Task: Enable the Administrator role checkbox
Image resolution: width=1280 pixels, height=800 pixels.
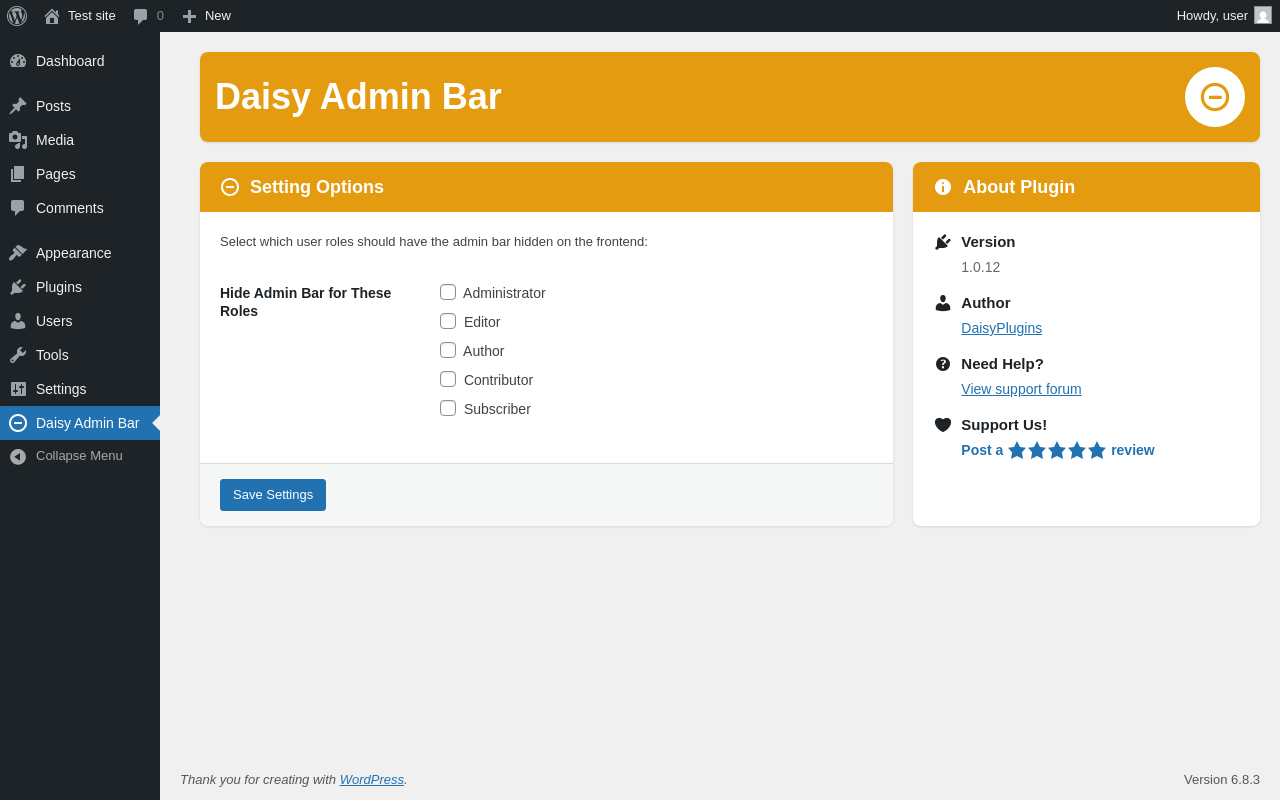Action: tap(448, 292)
